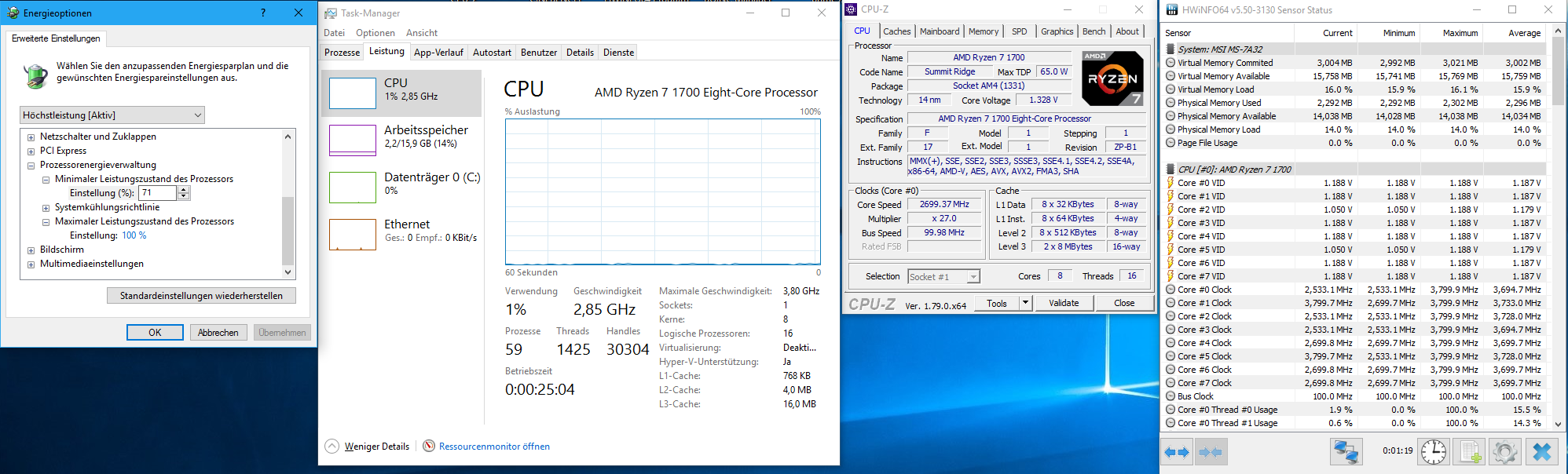This screenshot has height=474, width=1568.
Task: Click OK button in Energieoptionen
Action: click(x=155, y=333)
